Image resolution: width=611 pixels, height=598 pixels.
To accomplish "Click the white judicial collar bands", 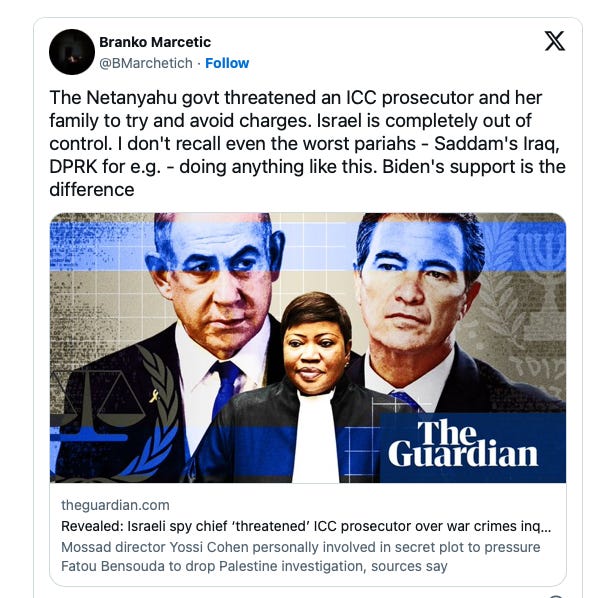I will 315,436.
